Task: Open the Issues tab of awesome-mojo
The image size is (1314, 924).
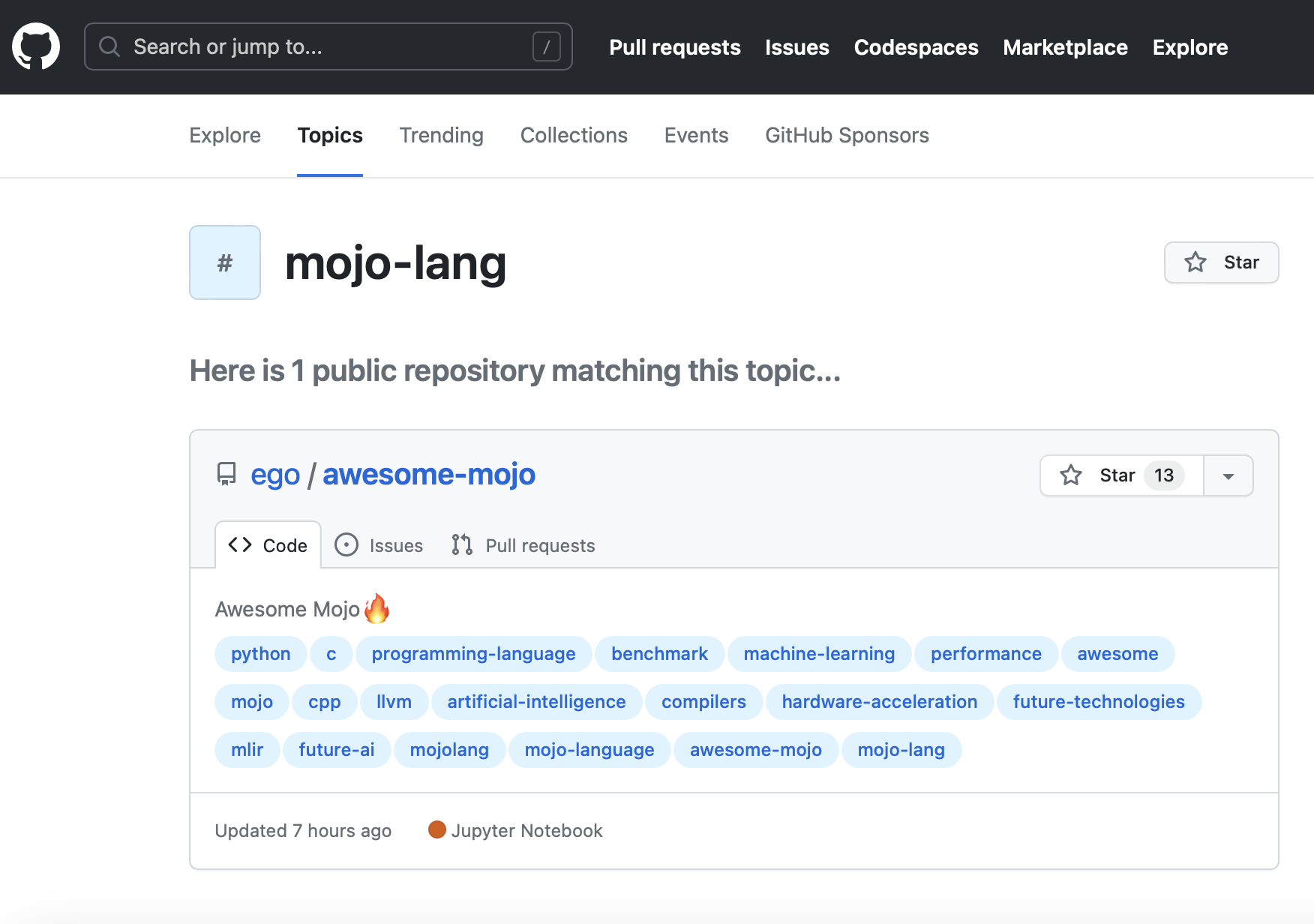Action: click(379, 545)
